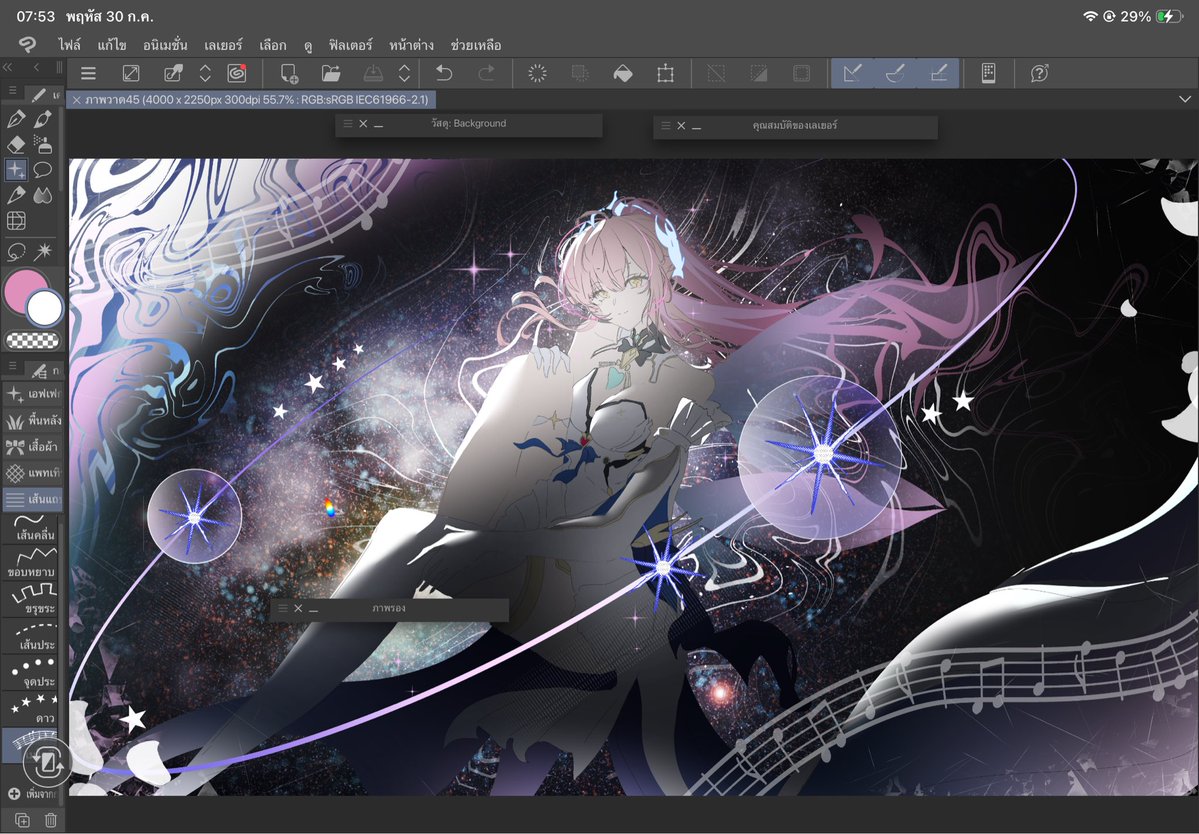Click the Save icon in command bar
1199x834 pixels.
(x=373, y=73)
